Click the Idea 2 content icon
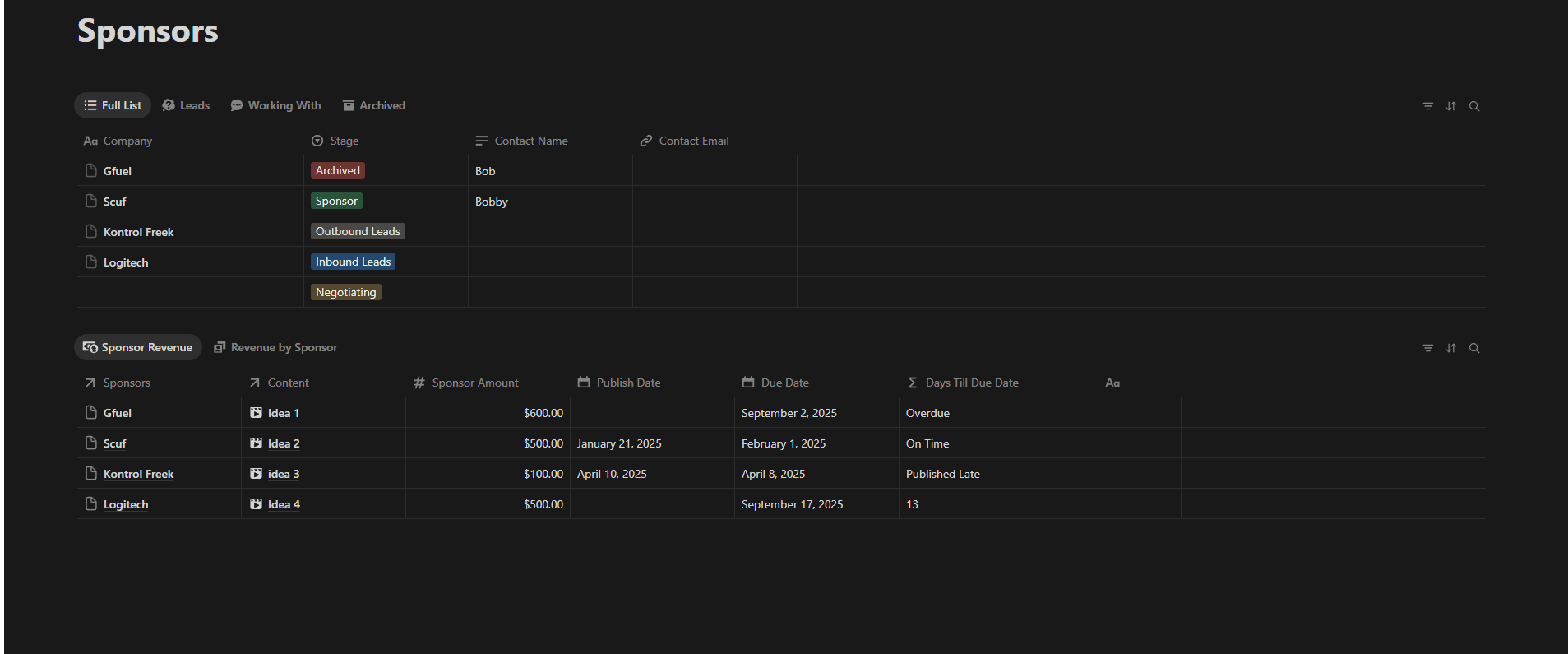This screenshot has height=654, width=1568. 256,443
